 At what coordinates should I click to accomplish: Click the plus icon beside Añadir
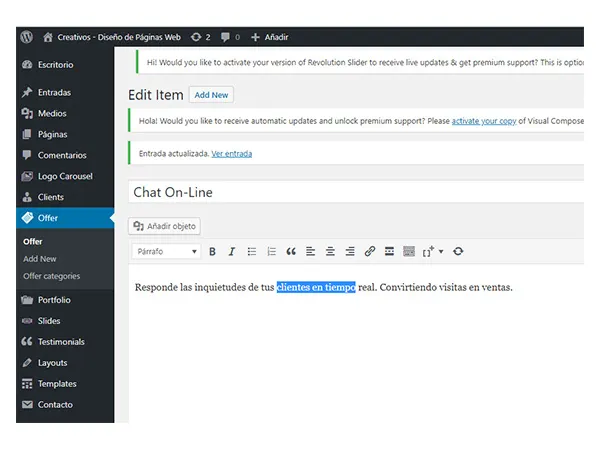pos(255,37)
